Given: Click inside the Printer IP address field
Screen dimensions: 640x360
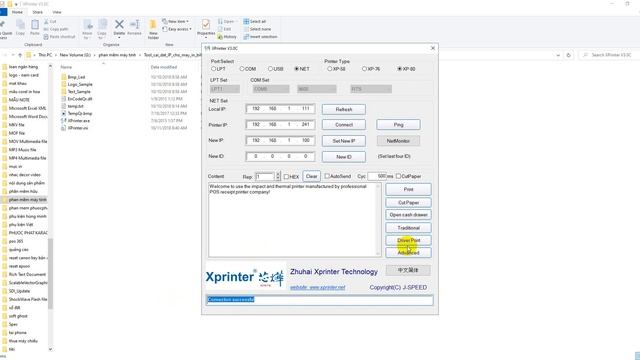Looking at the screenshot, I should [280, 124].
